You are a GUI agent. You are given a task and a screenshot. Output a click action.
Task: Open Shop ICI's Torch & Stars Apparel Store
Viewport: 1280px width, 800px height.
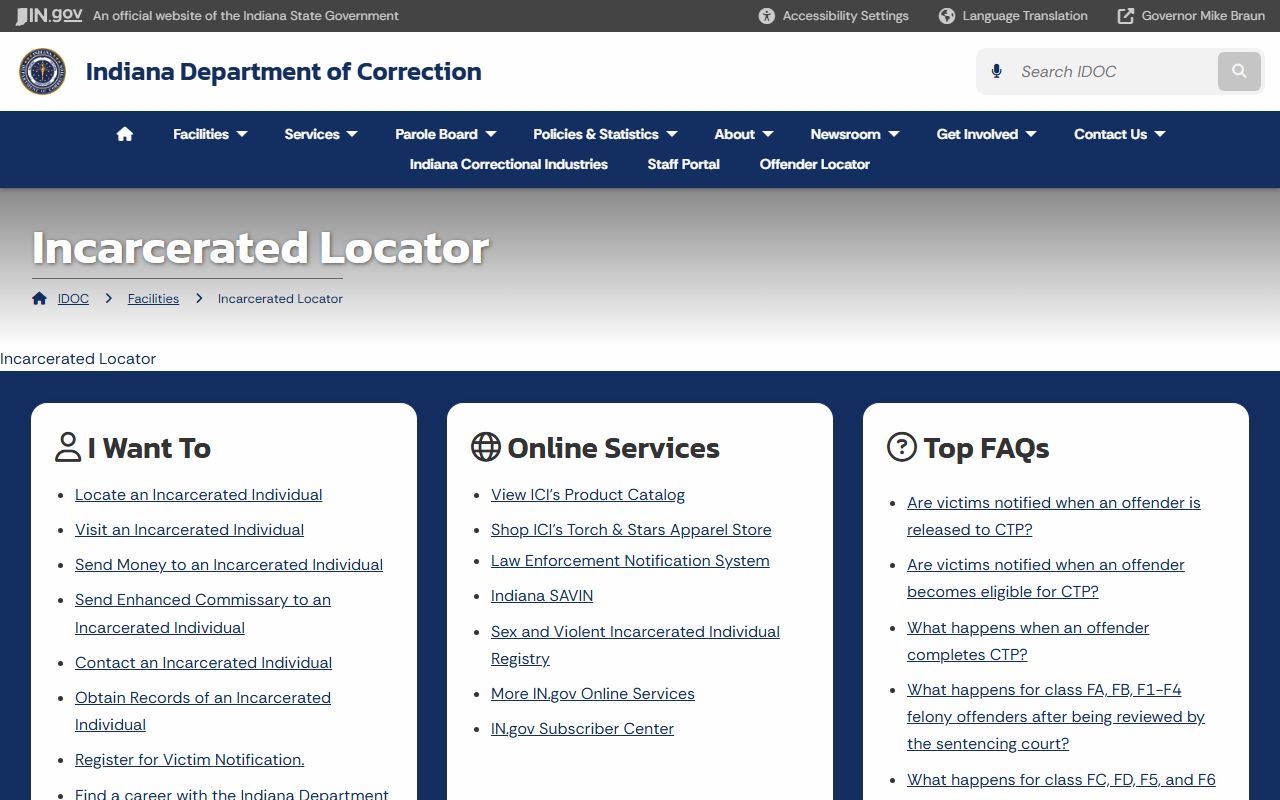[631, 530]
